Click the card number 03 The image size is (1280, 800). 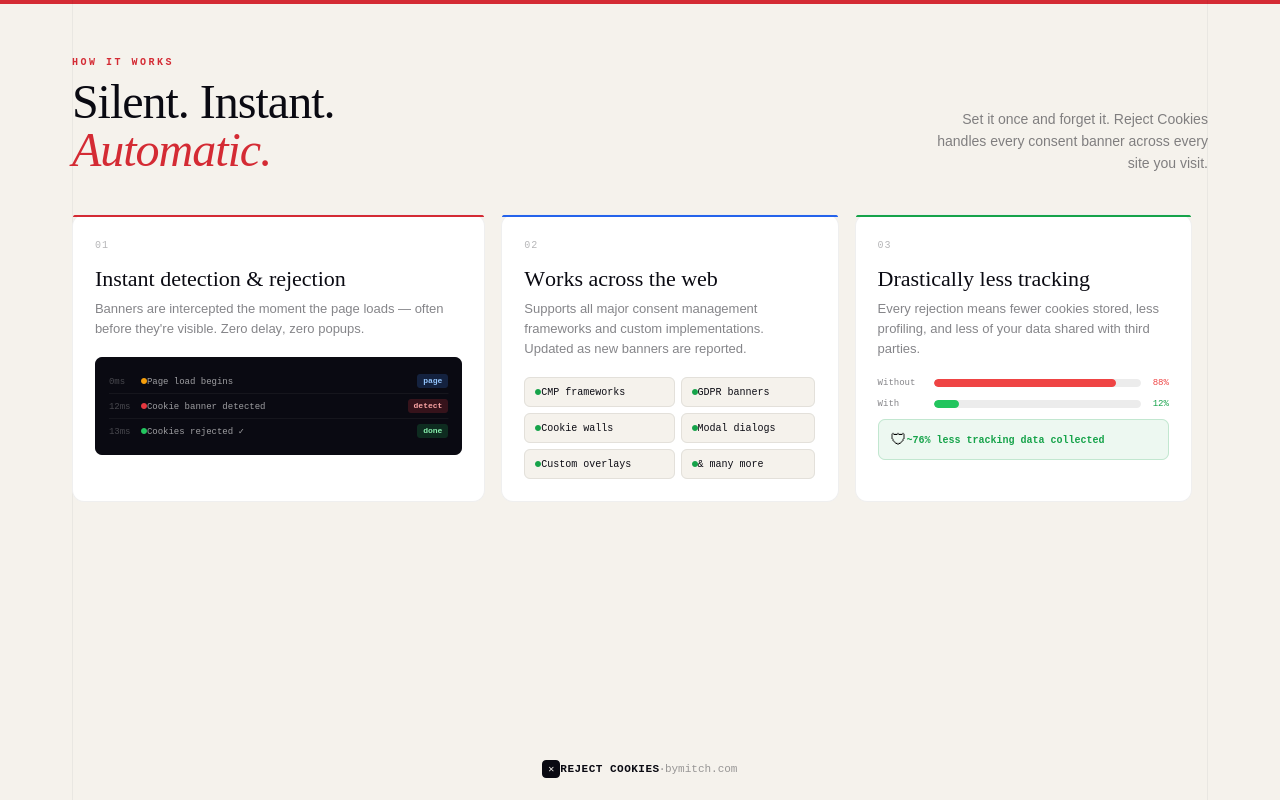pos(884,245)
